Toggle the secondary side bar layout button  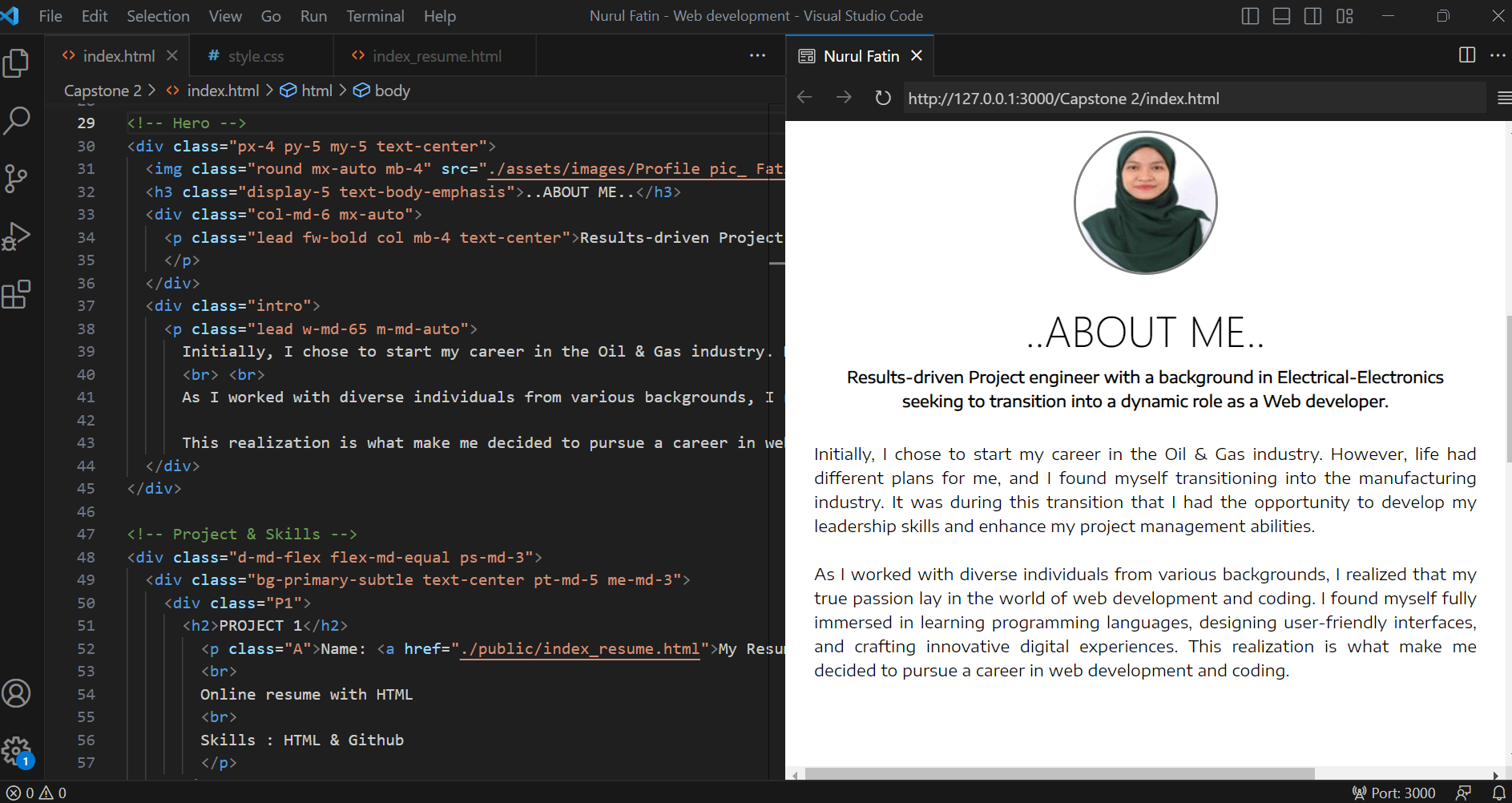pos(1312,16)
